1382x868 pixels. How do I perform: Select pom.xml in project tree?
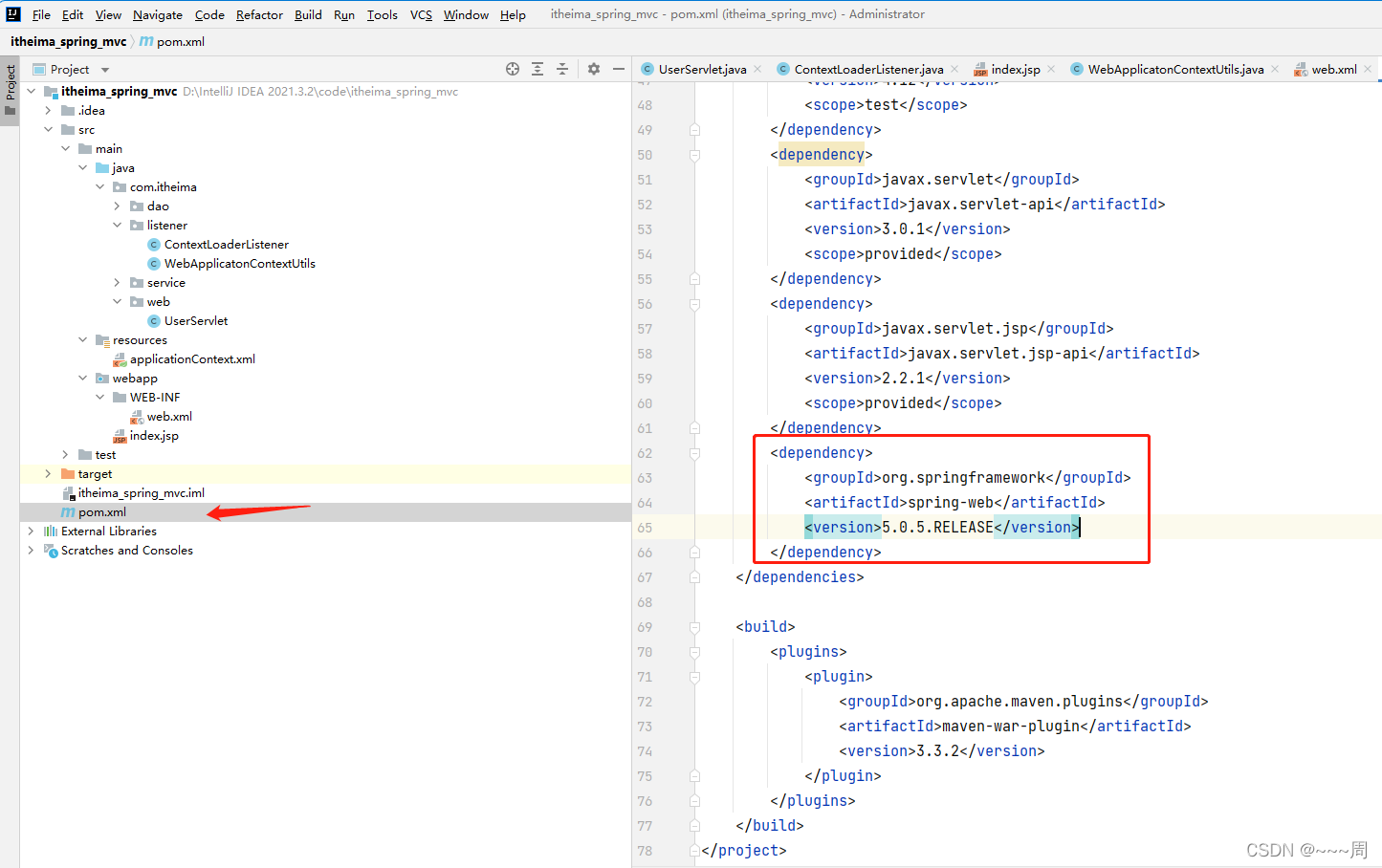pyautogui.click(x=101, y=511)
